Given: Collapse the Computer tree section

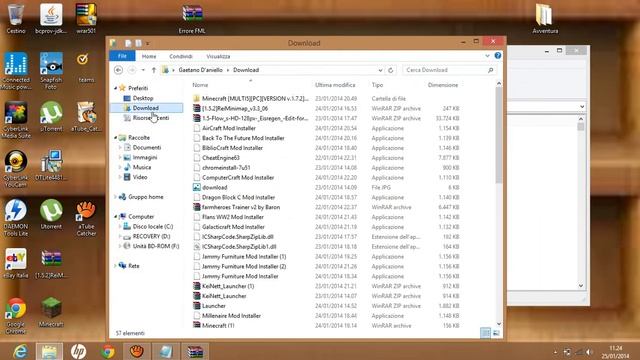Looking at the screenshot, I should coord(116,216).
